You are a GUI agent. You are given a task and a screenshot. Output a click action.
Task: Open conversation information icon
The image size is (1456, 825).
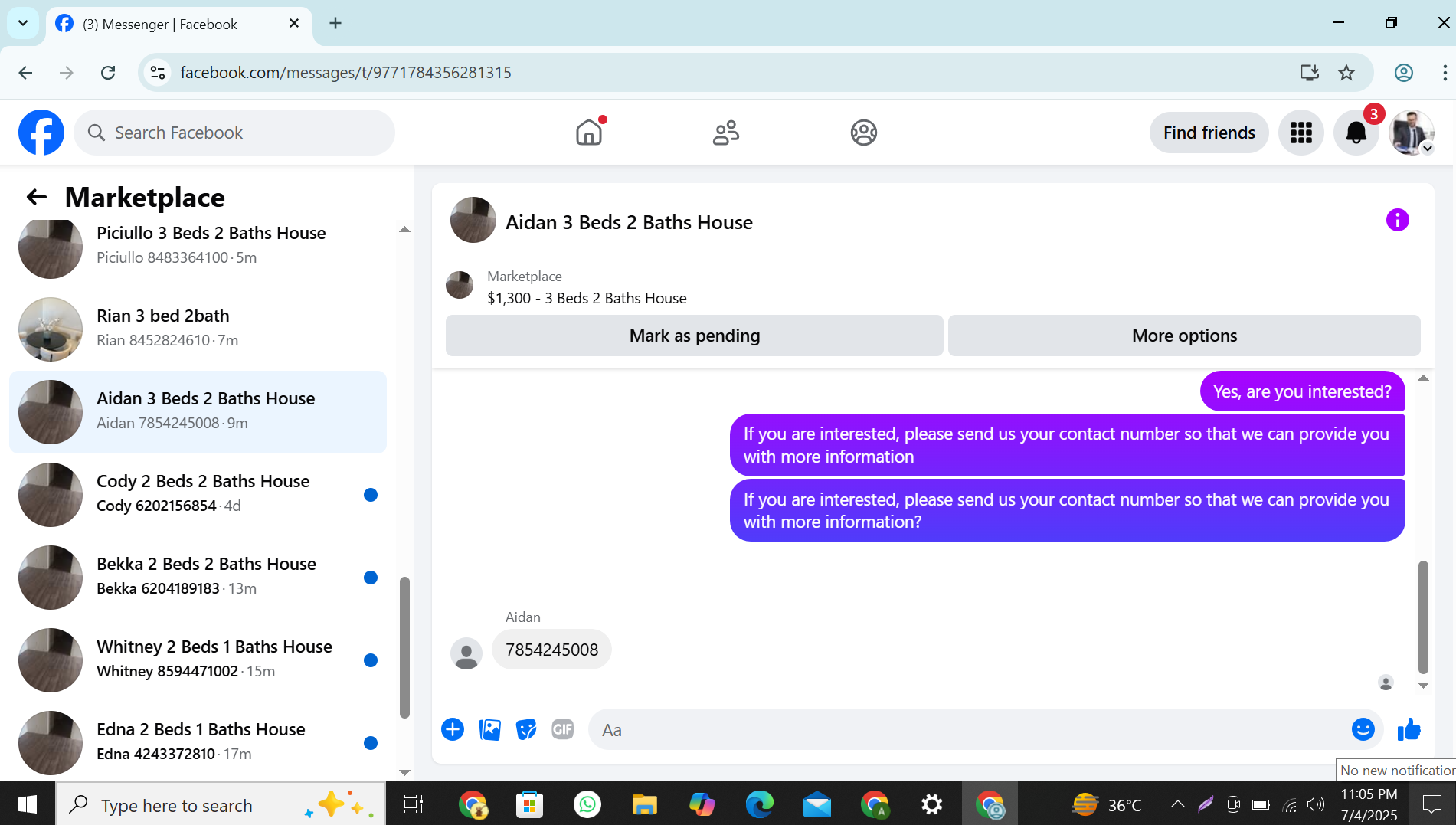tap(1397, 221)
